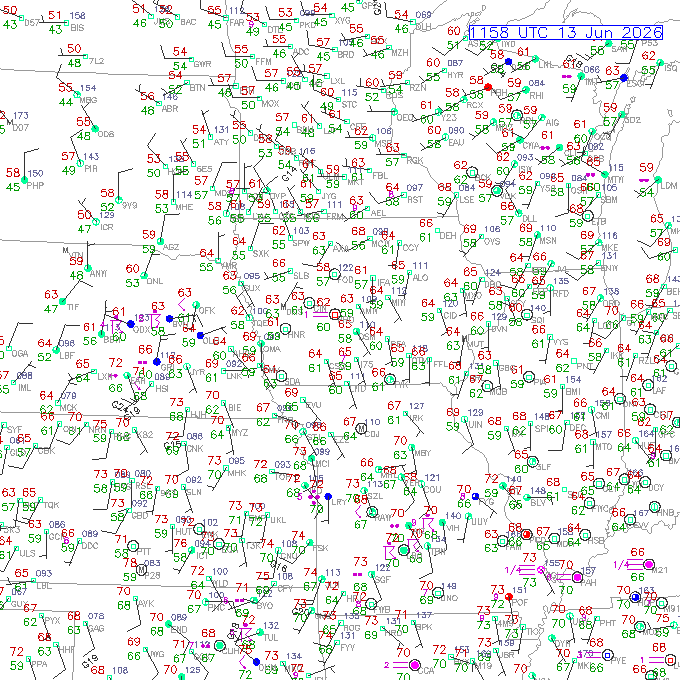This screenshot has height=680, width=680.
Task: Click the circled station marker at HNR
Action: (285, 329)
